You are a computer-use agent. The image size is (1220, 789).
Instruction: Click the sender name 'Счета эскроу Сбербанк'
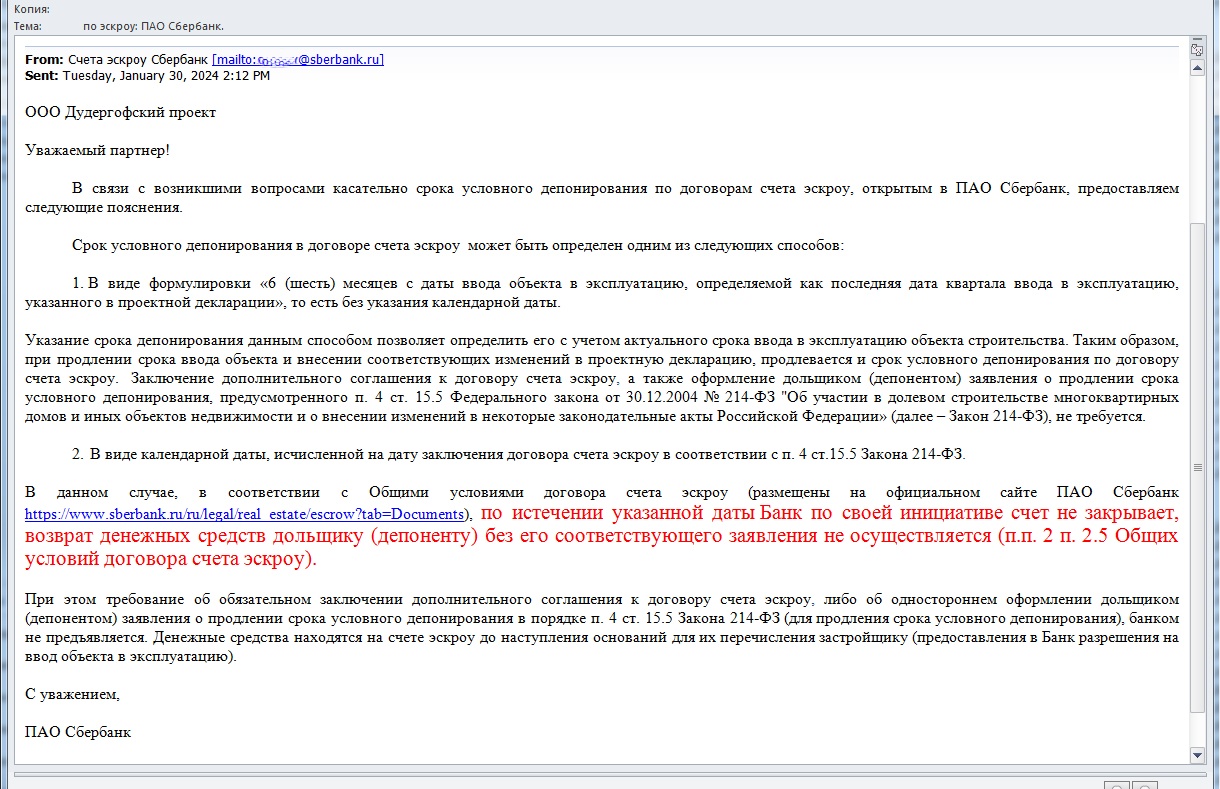click(x=137, y=59)
